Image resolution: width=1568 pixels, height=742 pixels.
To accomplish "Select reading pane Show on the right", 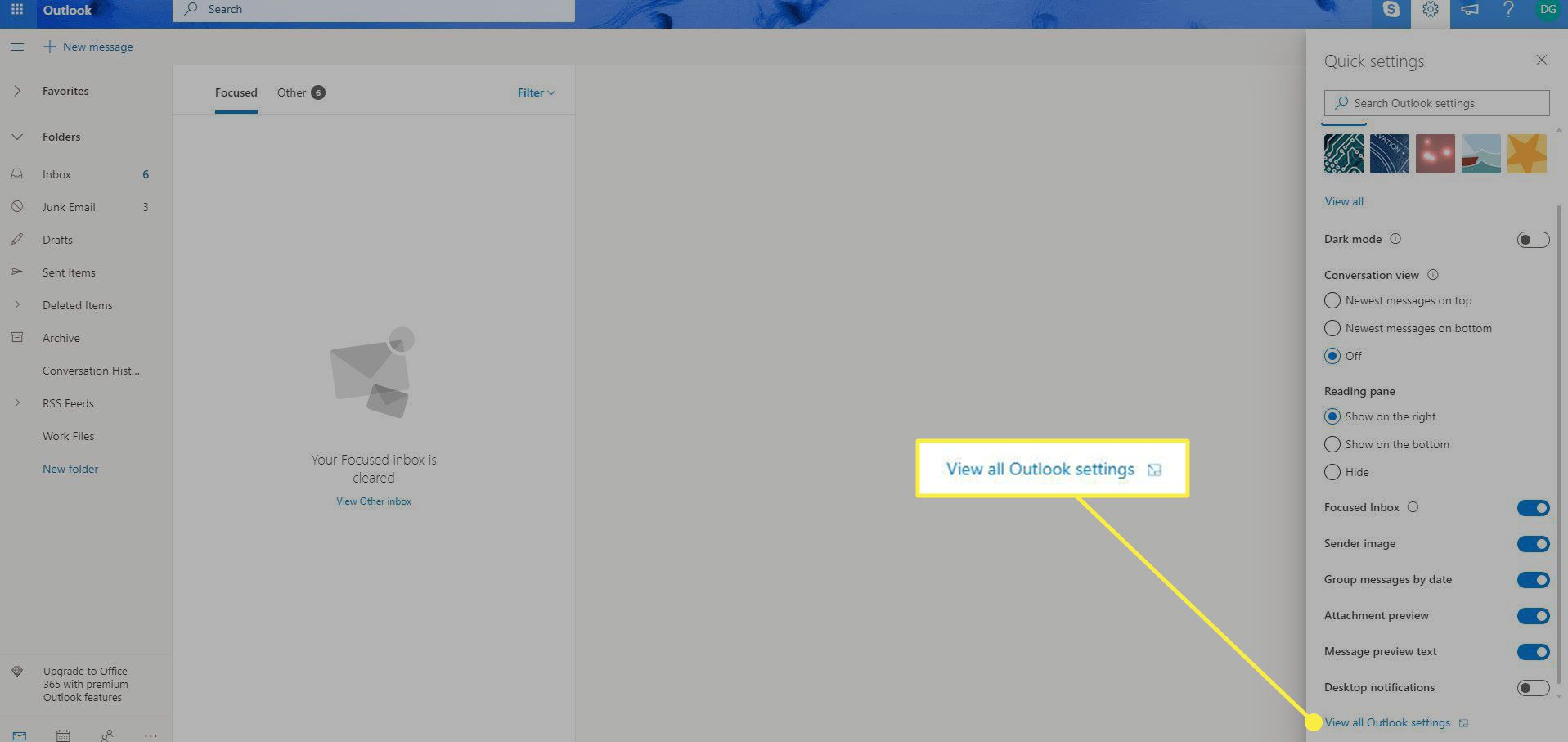I will [1332, 416].
